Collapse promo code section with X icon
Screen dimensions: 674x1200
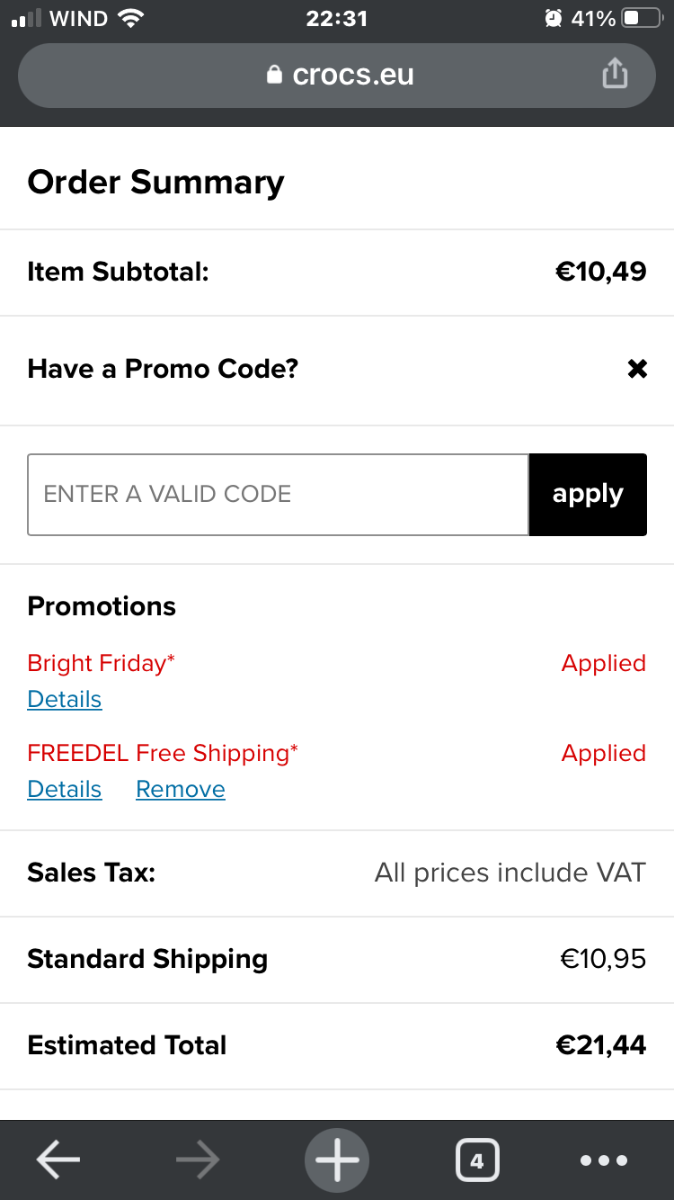[x=637, y=369]
